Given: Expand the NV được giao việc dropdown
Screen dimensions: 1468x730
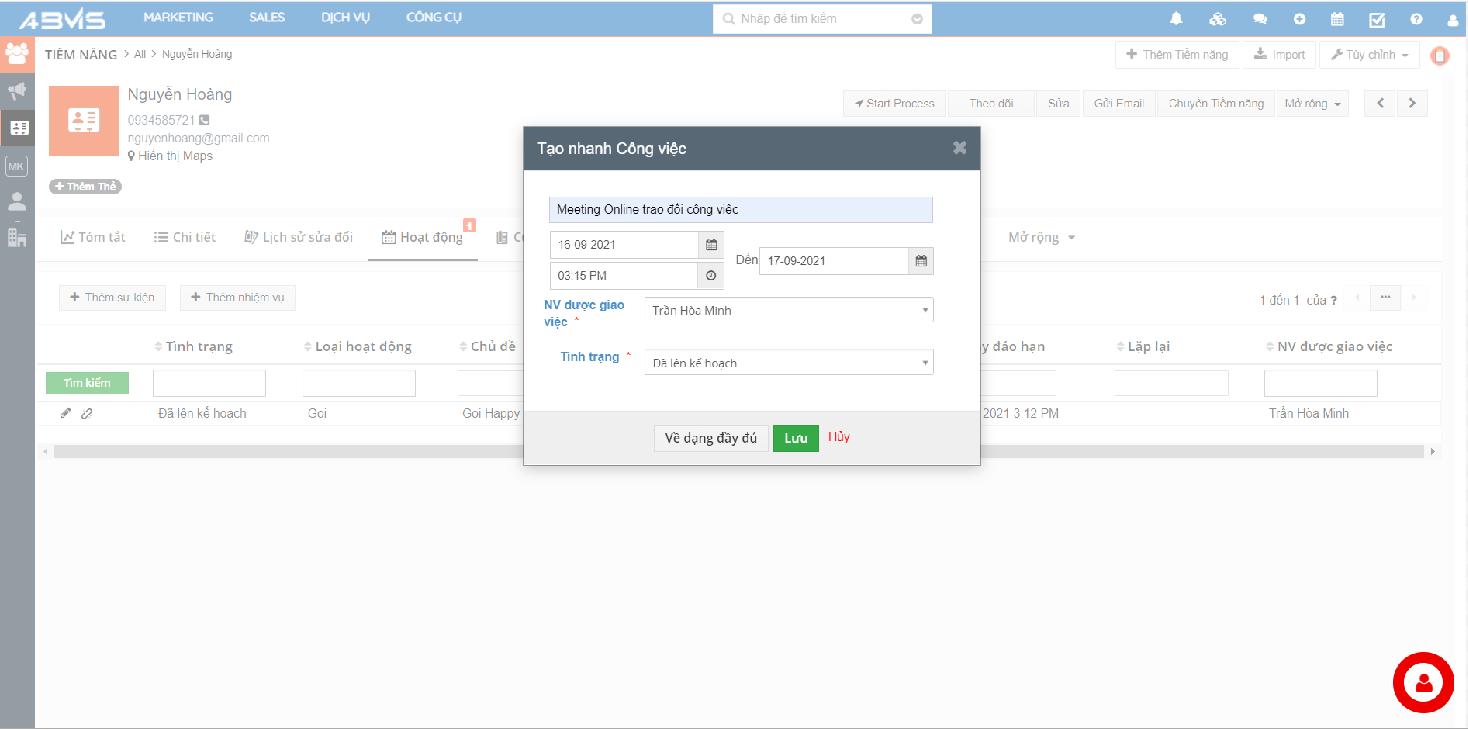Looking at the screenshot, I should pyautogui.click(x=789, y=311).
